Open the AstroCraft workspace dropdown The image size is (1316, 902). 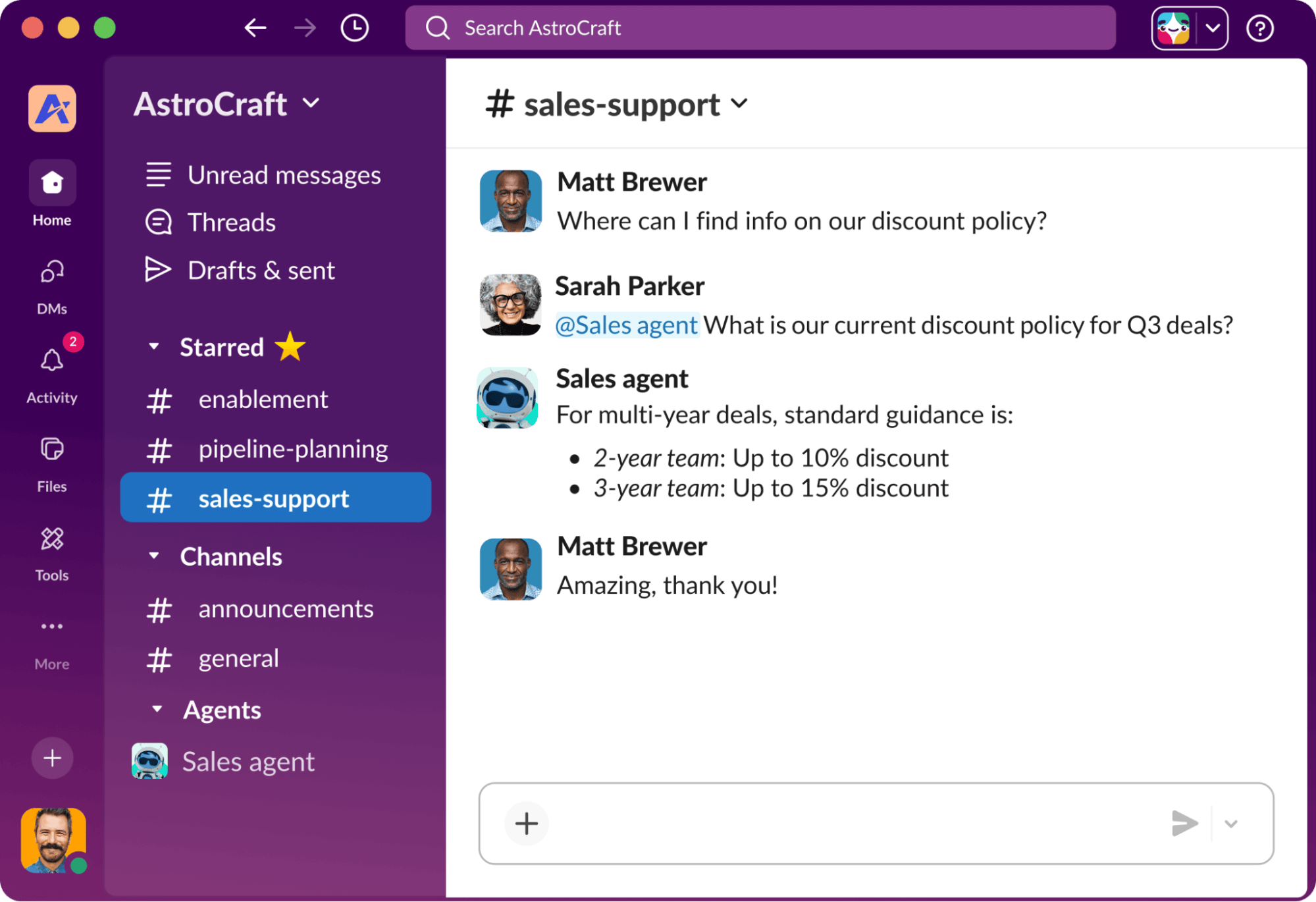click(312, 103)
